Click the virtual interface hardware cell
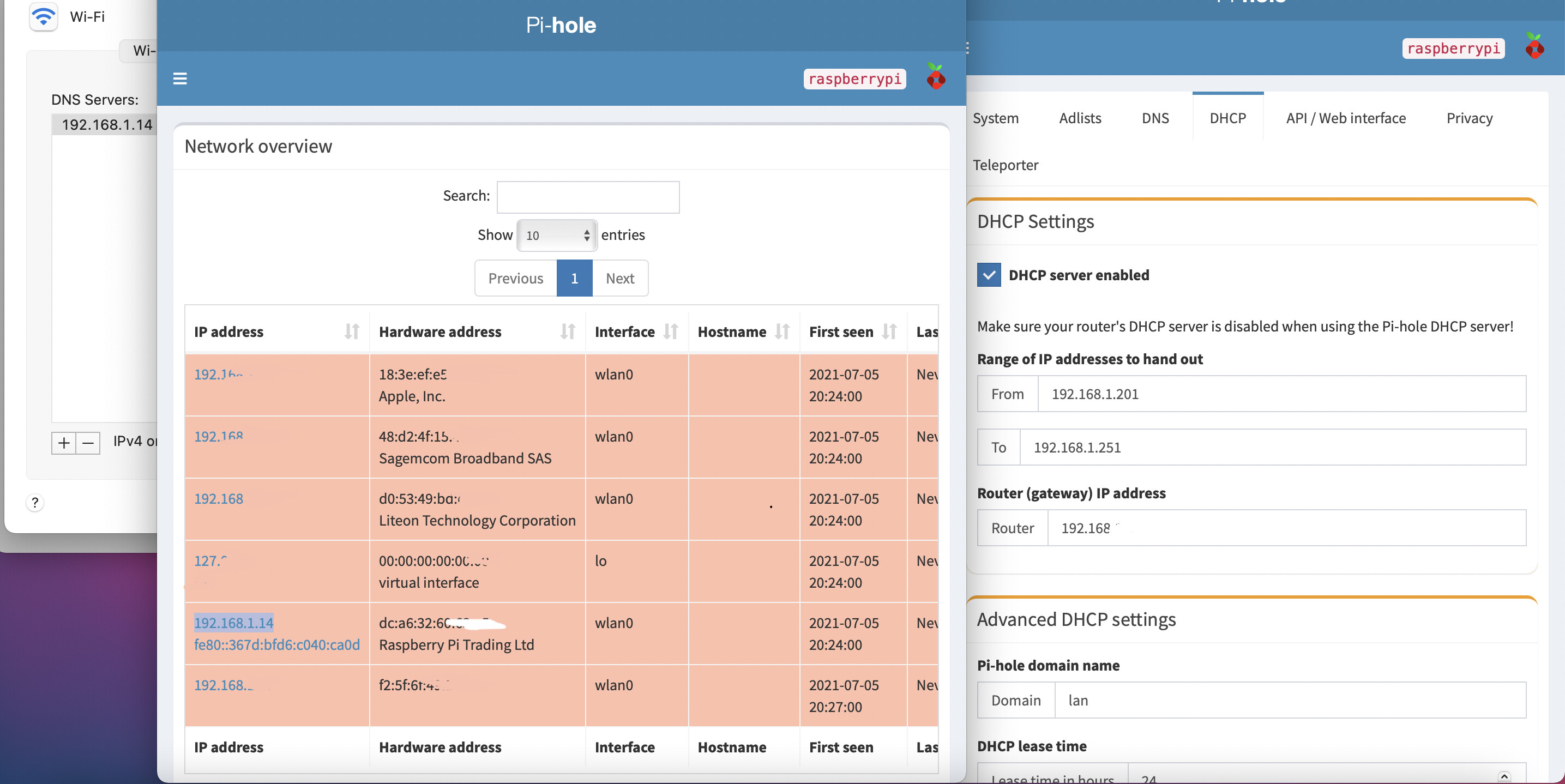The image size is (1565, 784). point(477,571)
